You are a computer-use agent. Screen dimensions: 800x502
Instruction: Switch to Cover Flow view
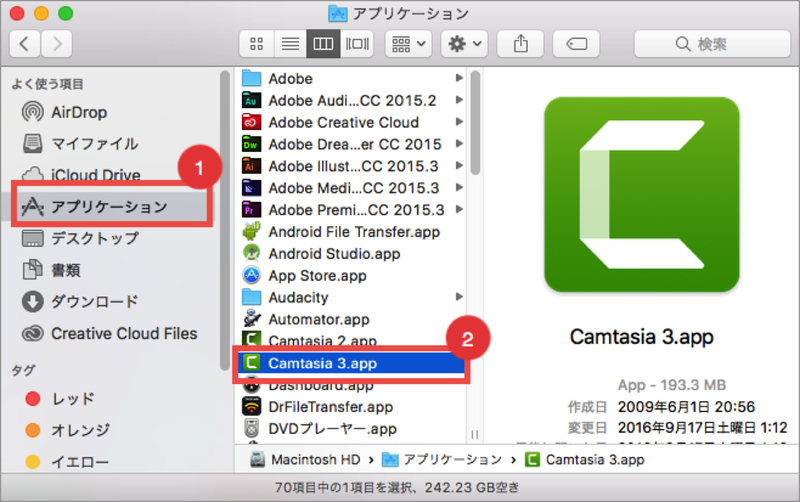(x=357, y=44)
